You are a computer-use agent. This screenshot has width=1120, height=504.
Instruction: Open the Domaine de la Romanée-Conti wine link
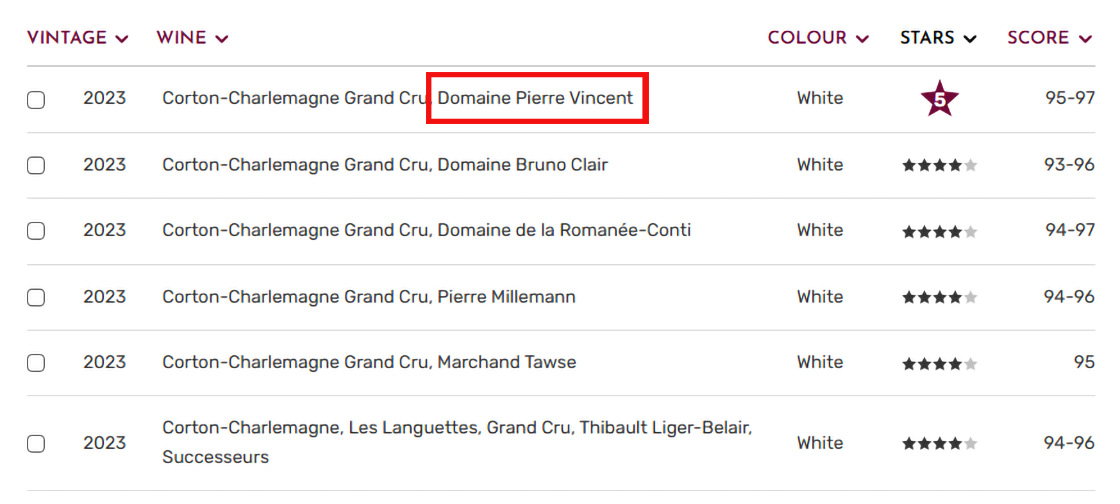pos(426,230)
